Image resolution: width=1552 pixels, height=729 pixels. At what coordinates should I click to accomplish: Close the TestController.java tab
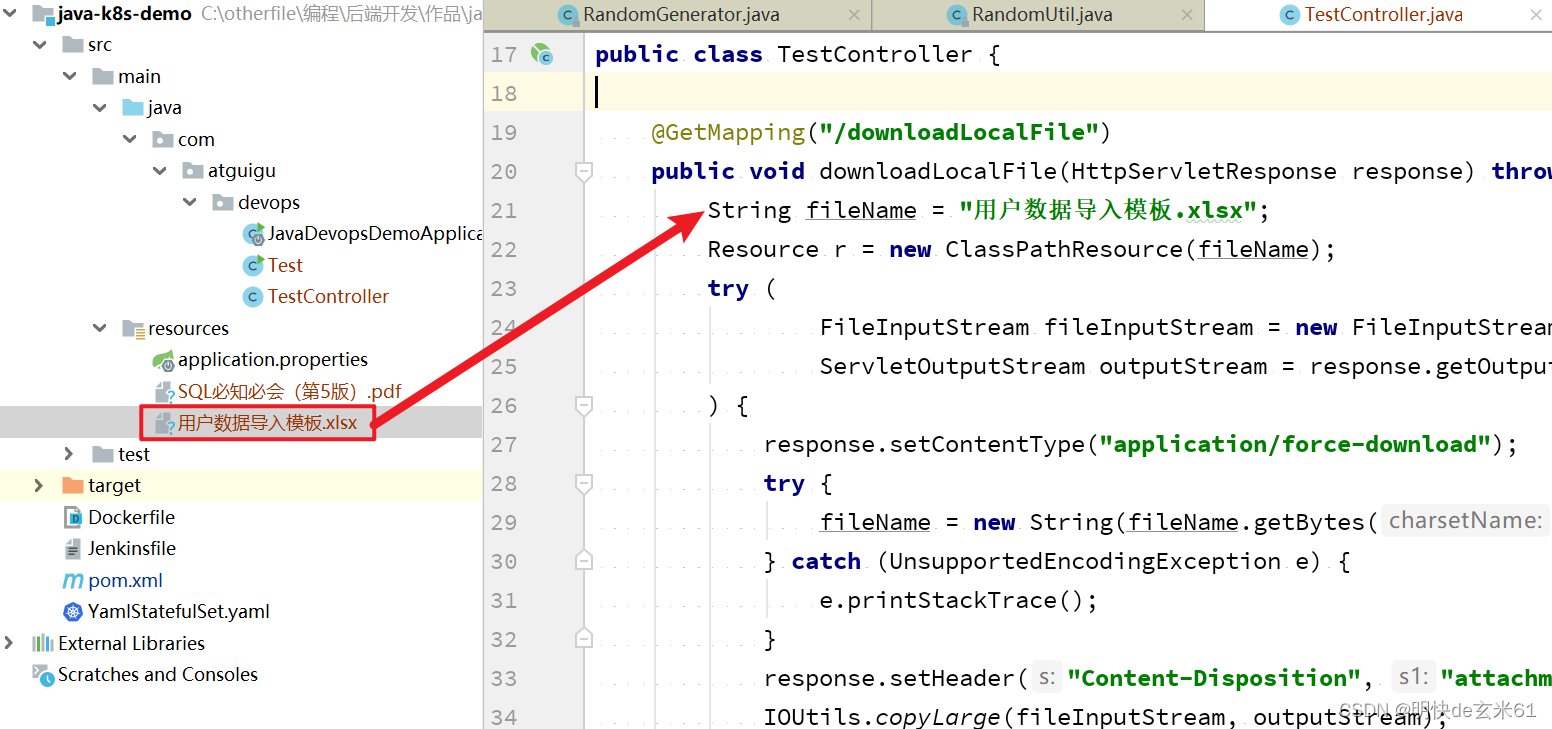pyautogui.click(x=1536, y=15)
